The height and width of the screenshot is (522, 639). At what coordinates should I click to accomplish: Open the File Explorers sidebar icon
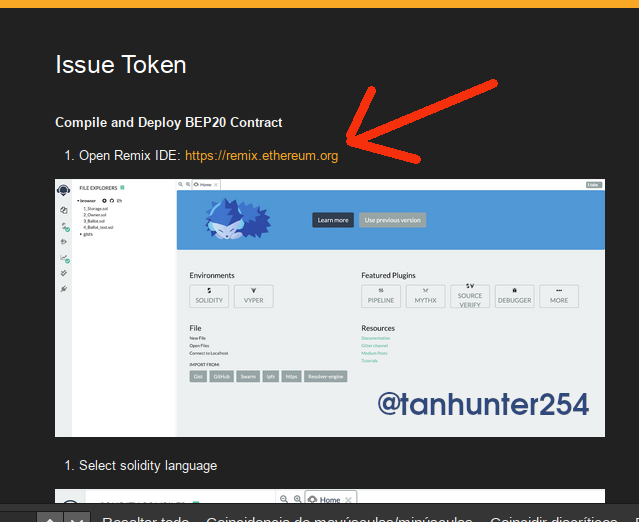64,210
